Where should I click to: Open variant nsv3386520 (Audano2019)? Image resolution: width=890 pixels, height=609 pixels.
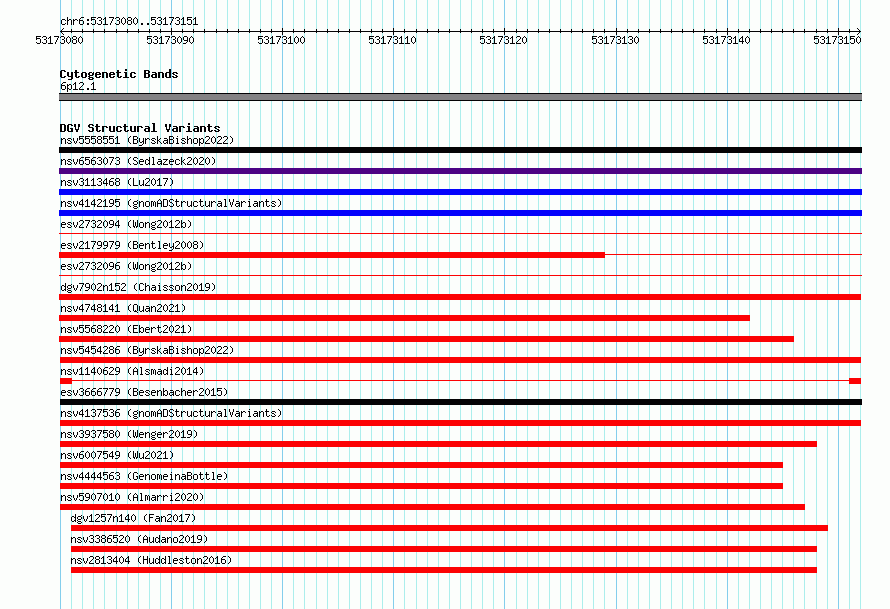point(139,539)
